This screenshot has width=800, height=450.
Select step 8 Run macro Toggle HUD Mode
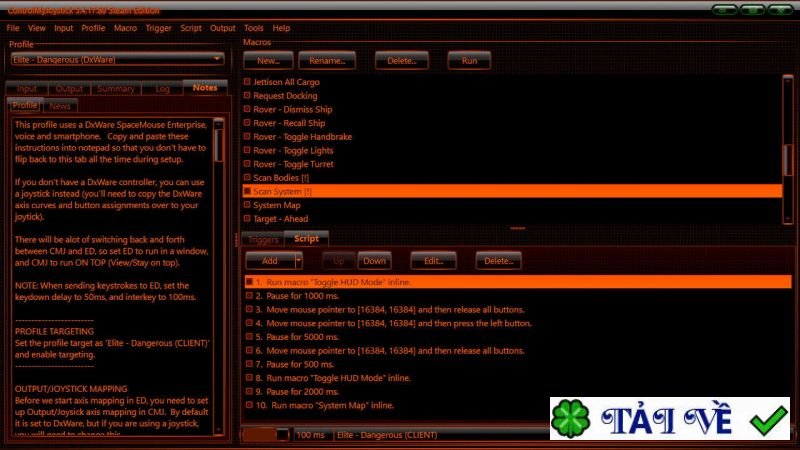[333, 378]
